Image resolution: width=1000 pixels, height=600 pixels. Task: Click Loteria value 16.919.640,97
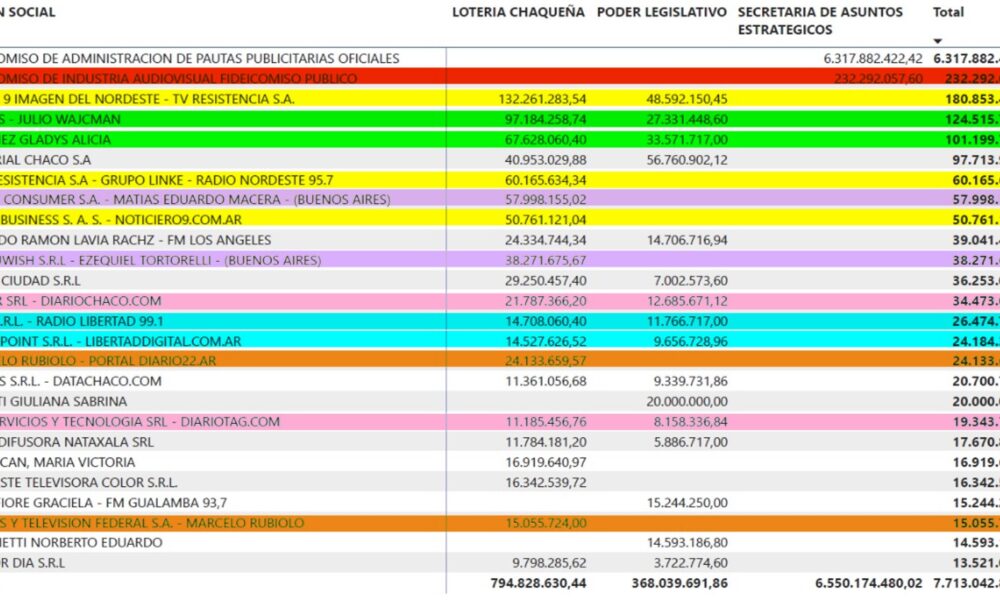[x=545, y=462]
